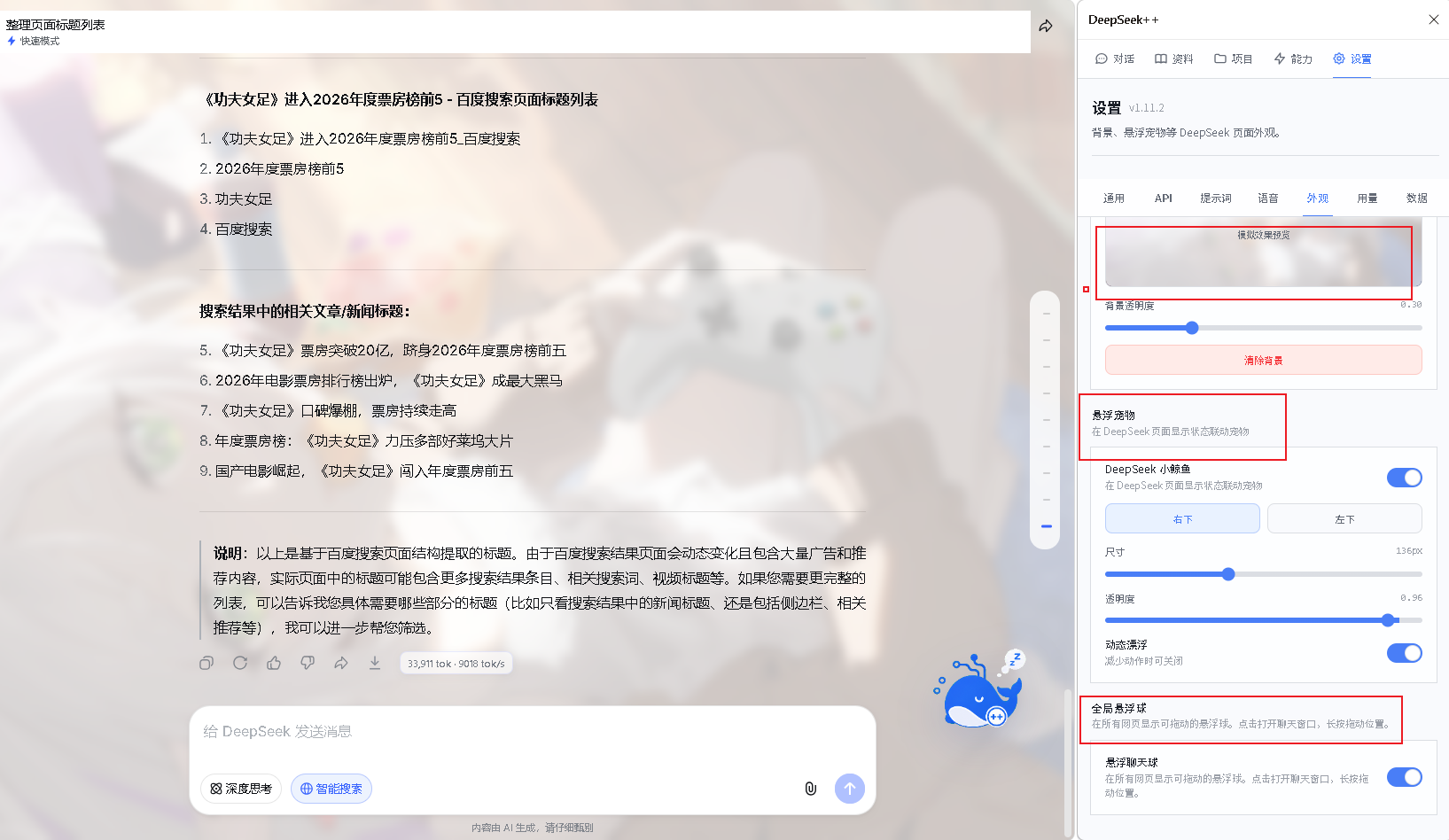Click item 国产电影崛起
Viewport: 1449px width, 840px height.
click(x=363, y=471)
